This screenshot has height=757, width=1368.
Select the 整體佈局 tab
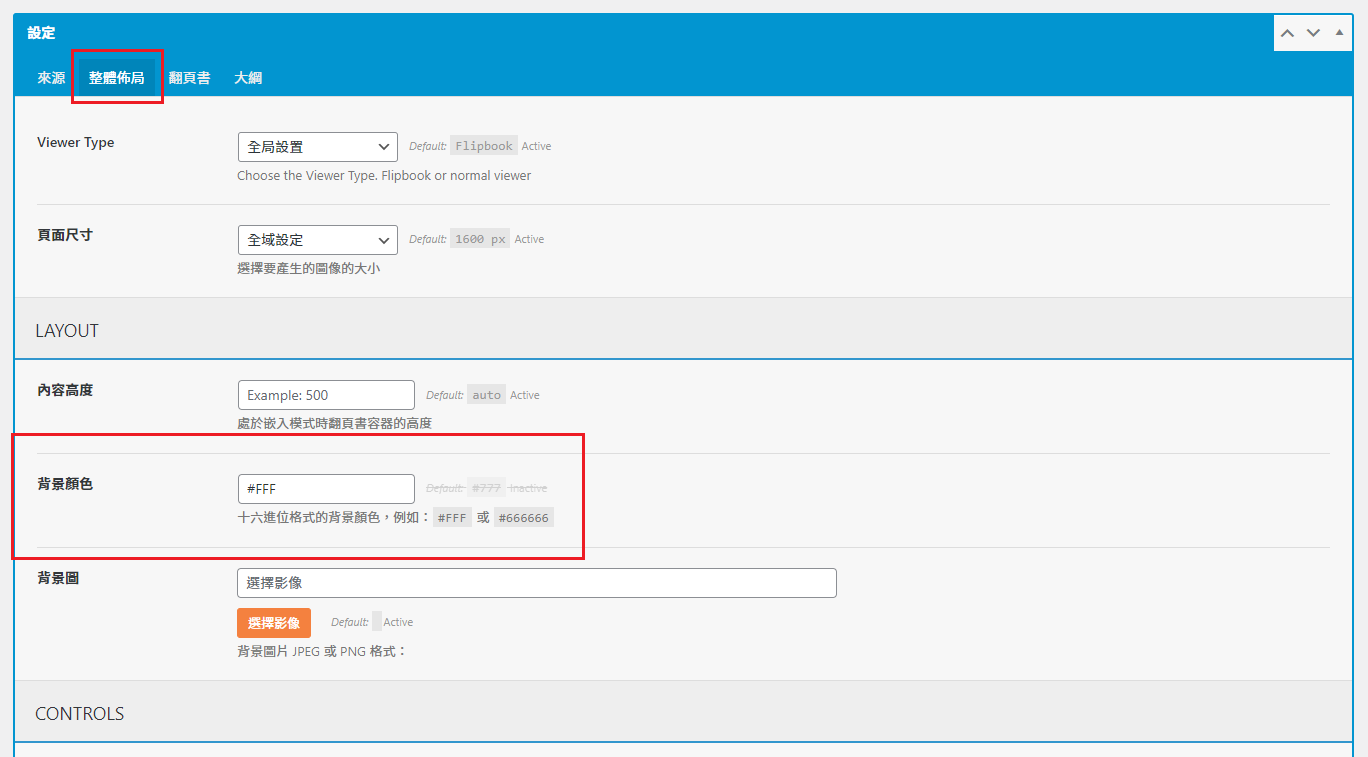[x=117, y=78]
